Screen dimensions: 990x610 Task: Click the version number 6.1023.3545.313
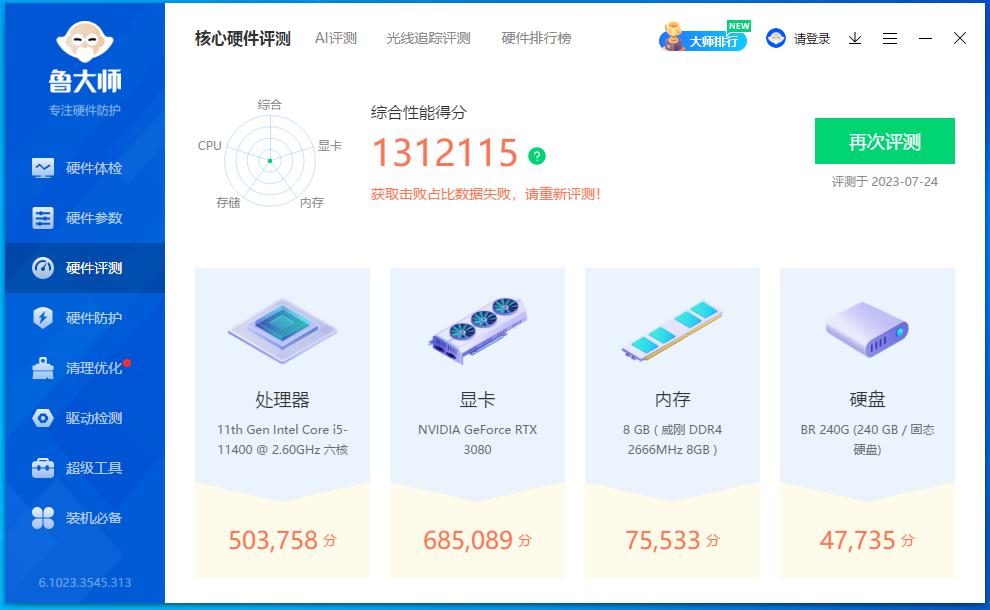click(85, 583)
